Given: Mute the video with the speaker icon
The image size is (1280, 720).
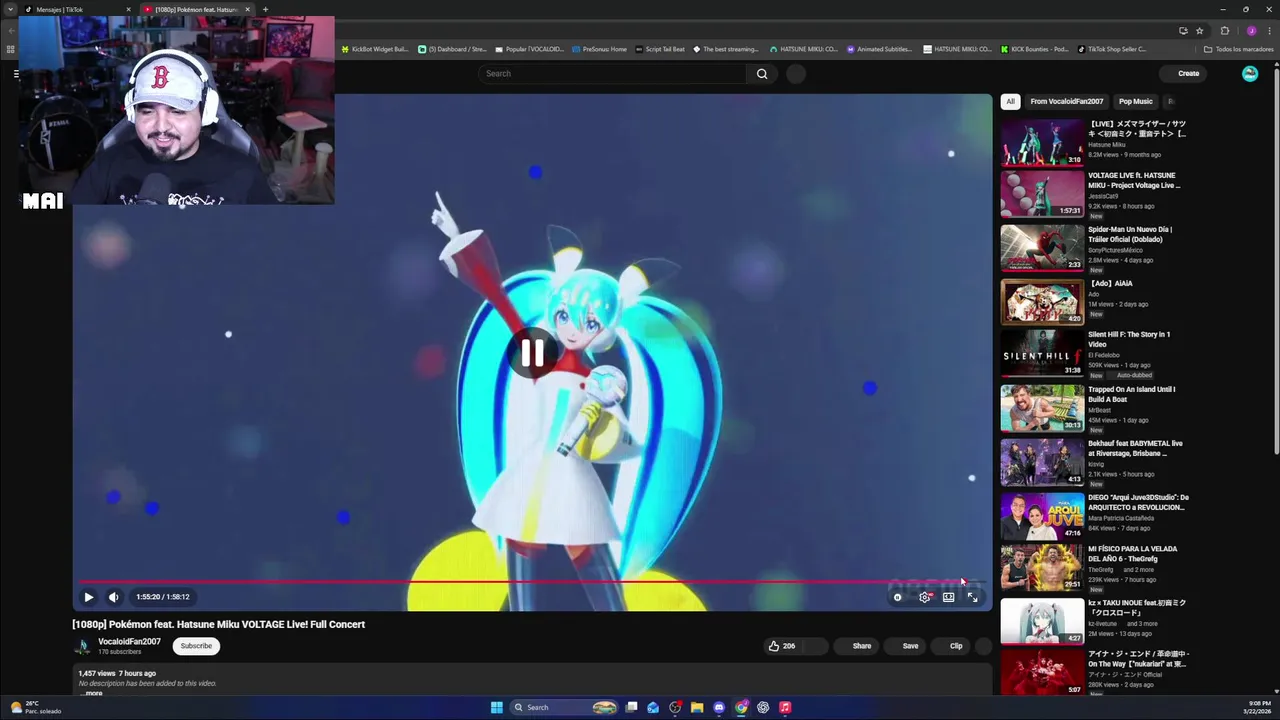Looking at the screenshot, I should coord(113,597).
